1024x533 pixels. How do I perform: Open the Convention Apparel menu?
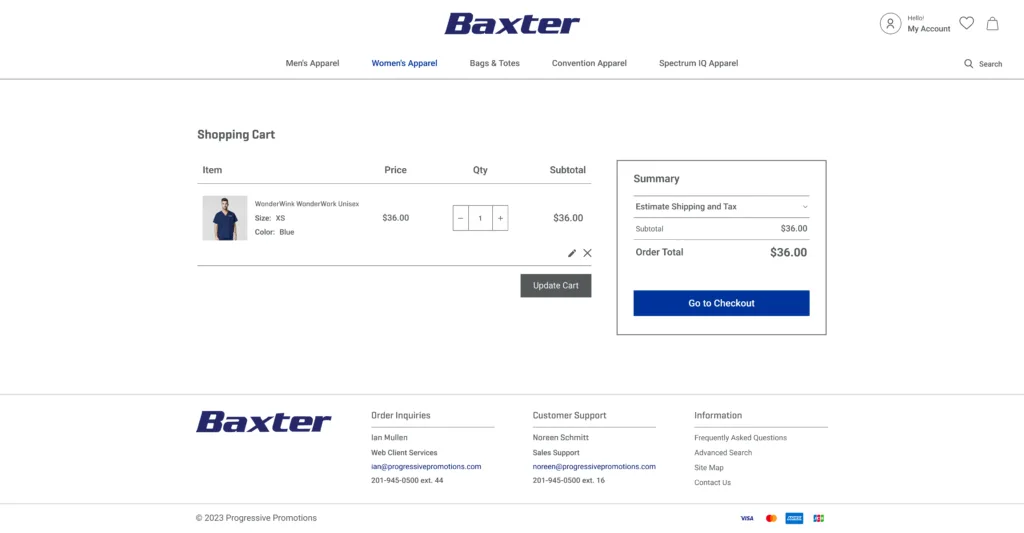[589, 63]
